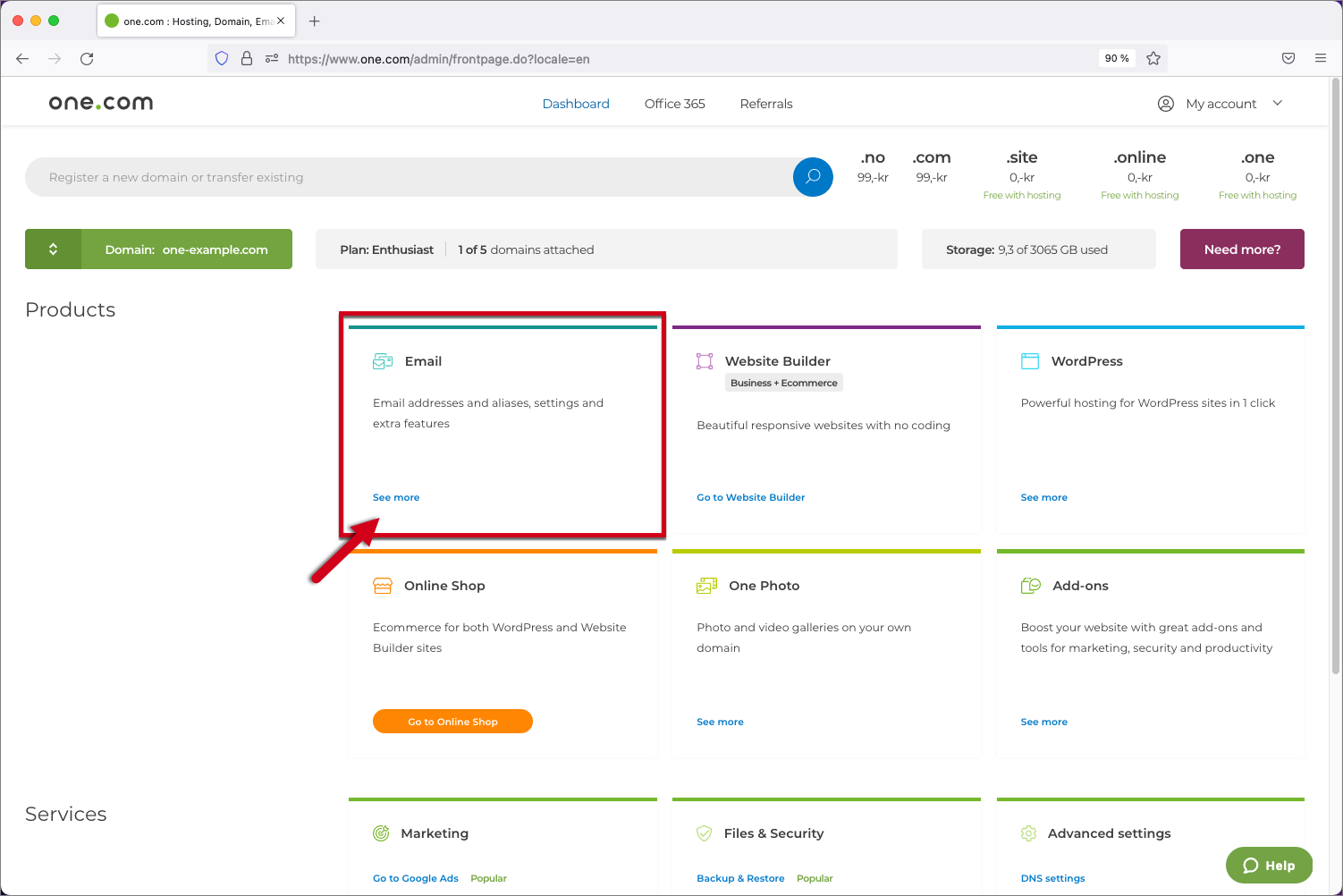Open the domain switcher arrows
Image resolution: width=1343 pixels, height=896 pixels.
(53, 249)
